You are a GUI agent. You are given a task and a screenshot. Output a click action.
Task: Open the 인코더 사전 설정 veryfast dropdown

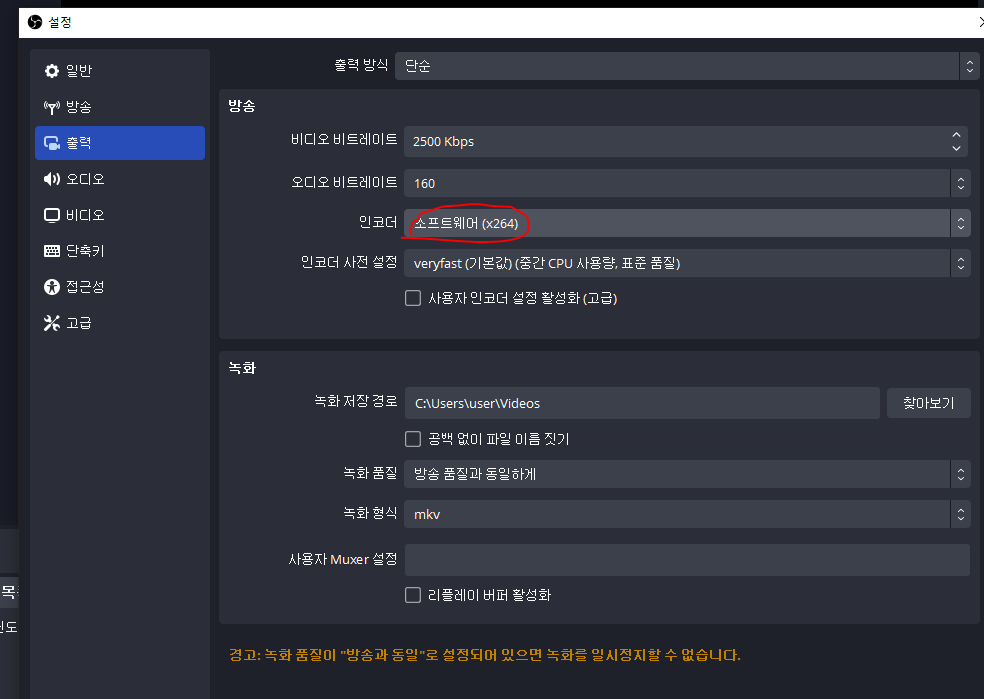(x=687, y=263)
